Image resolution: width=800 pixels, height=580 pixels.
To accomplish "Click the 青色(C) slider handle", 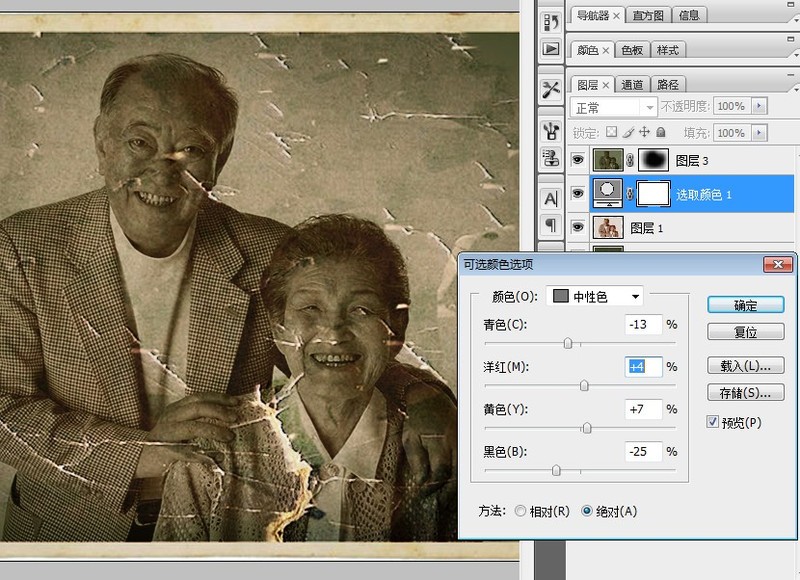I will 568,343.
